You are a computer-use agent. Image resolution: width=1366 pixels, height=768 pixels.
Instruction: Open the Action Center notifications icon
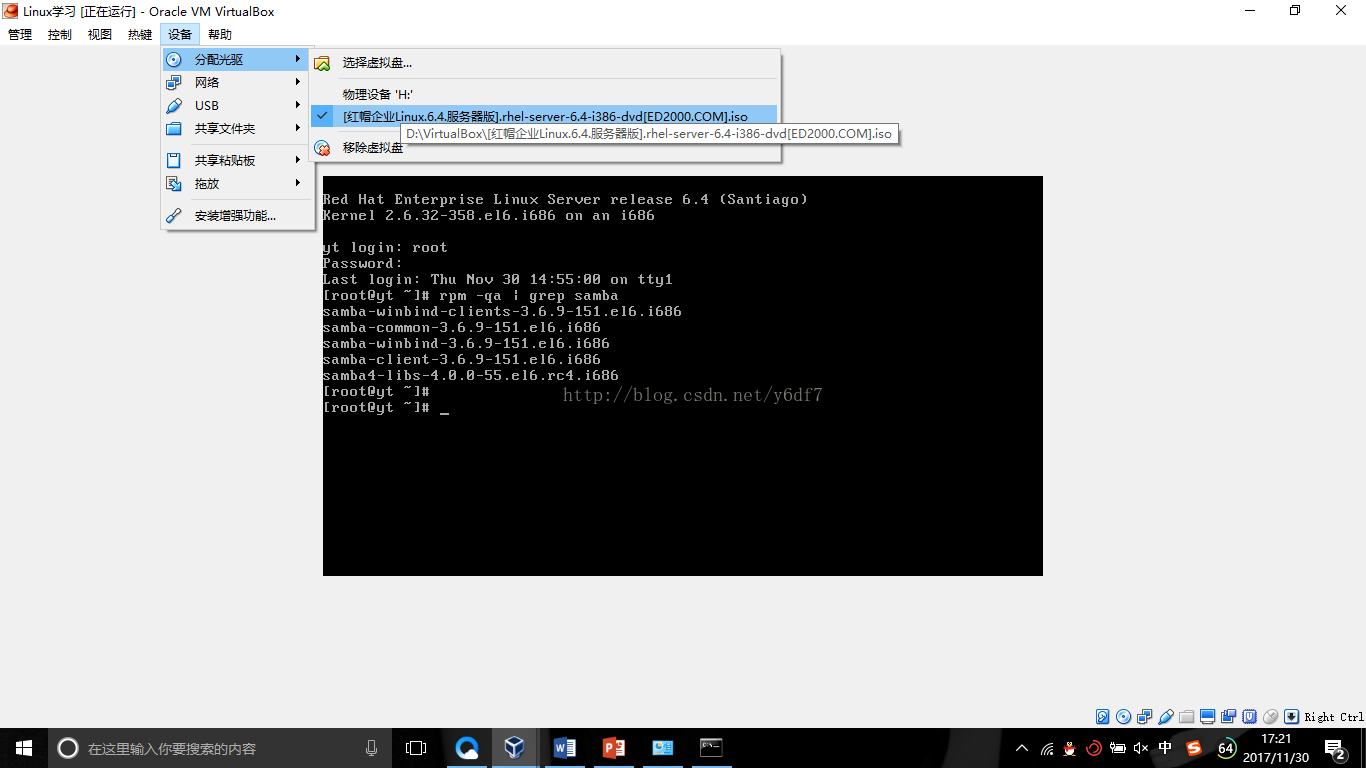click(x=1335, y=748)
